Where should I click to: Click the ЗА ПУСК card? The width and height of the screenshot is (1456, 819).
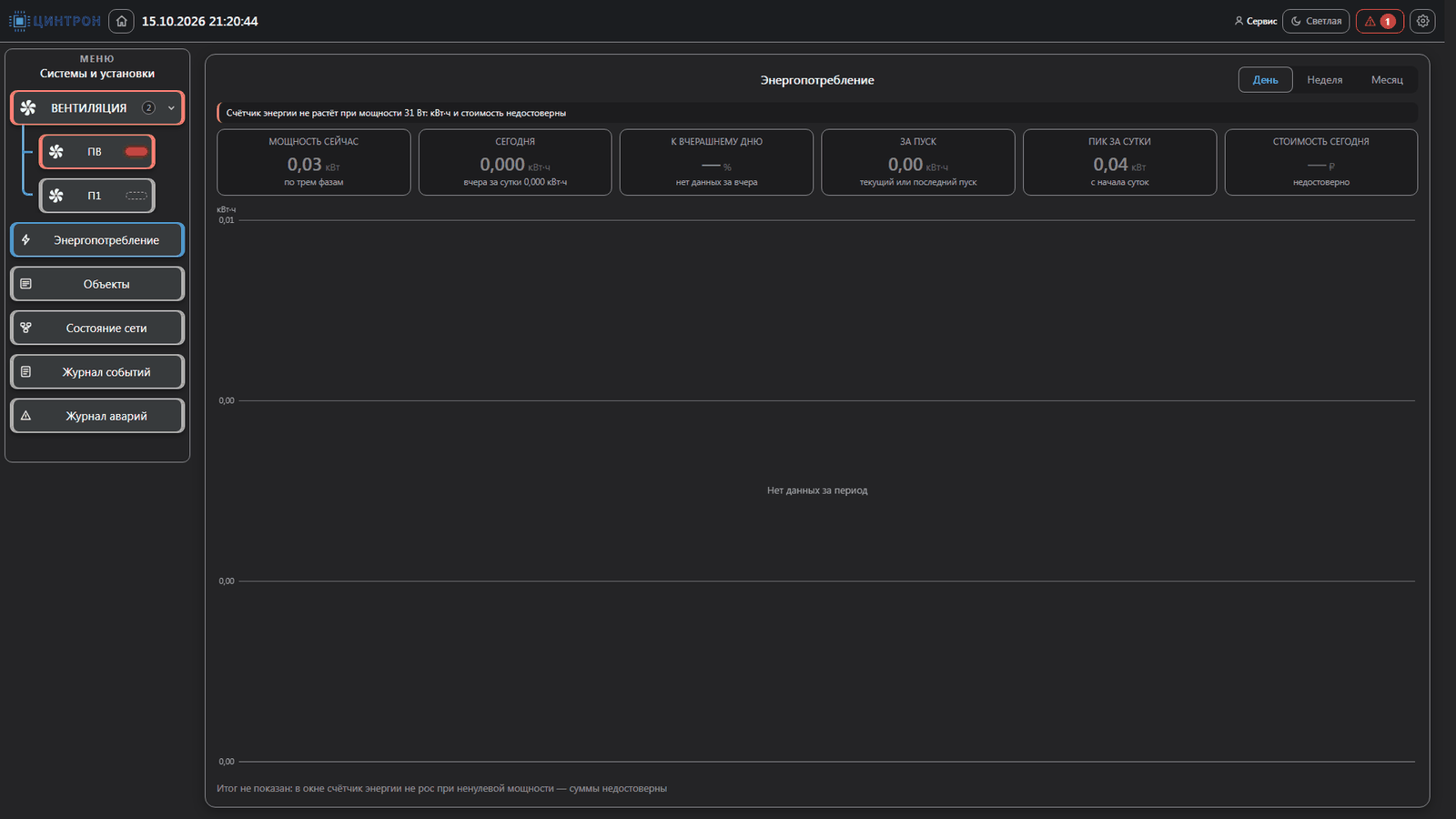click(918, 162)
